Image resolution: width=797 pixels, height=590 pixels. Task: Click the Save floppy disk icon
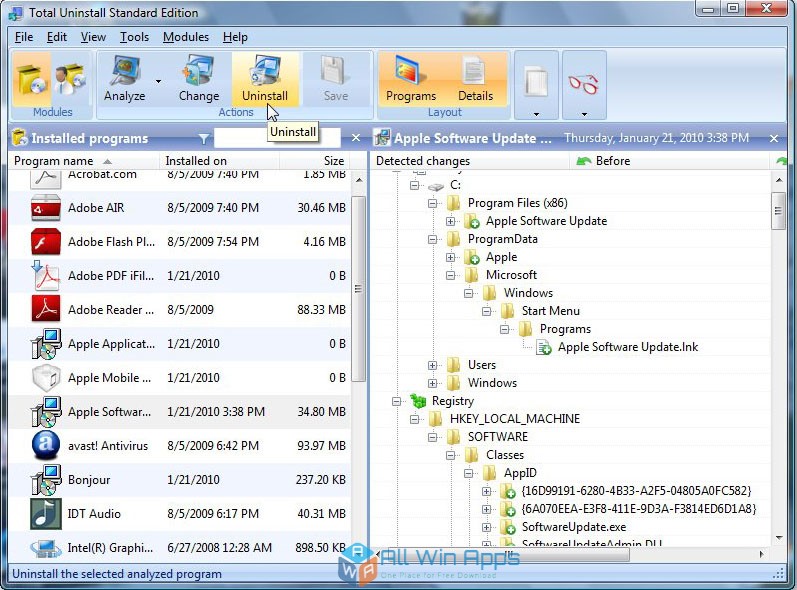[x=335, y=71]
